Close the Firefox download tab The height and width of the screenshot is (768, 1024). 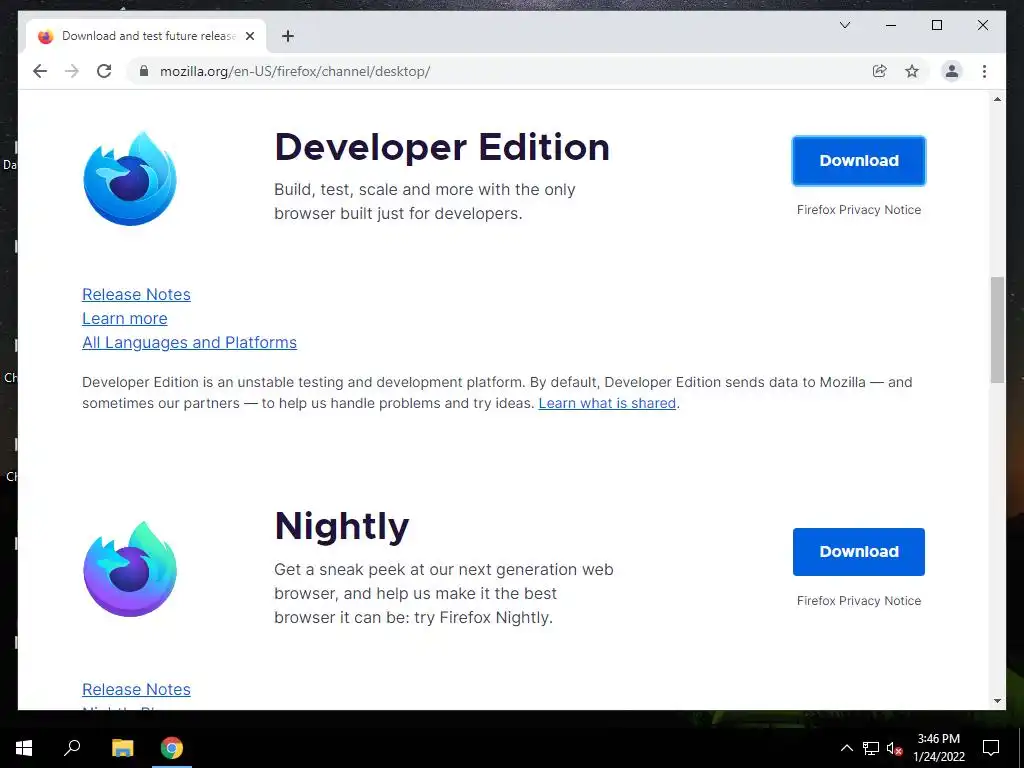coord(249,36)
